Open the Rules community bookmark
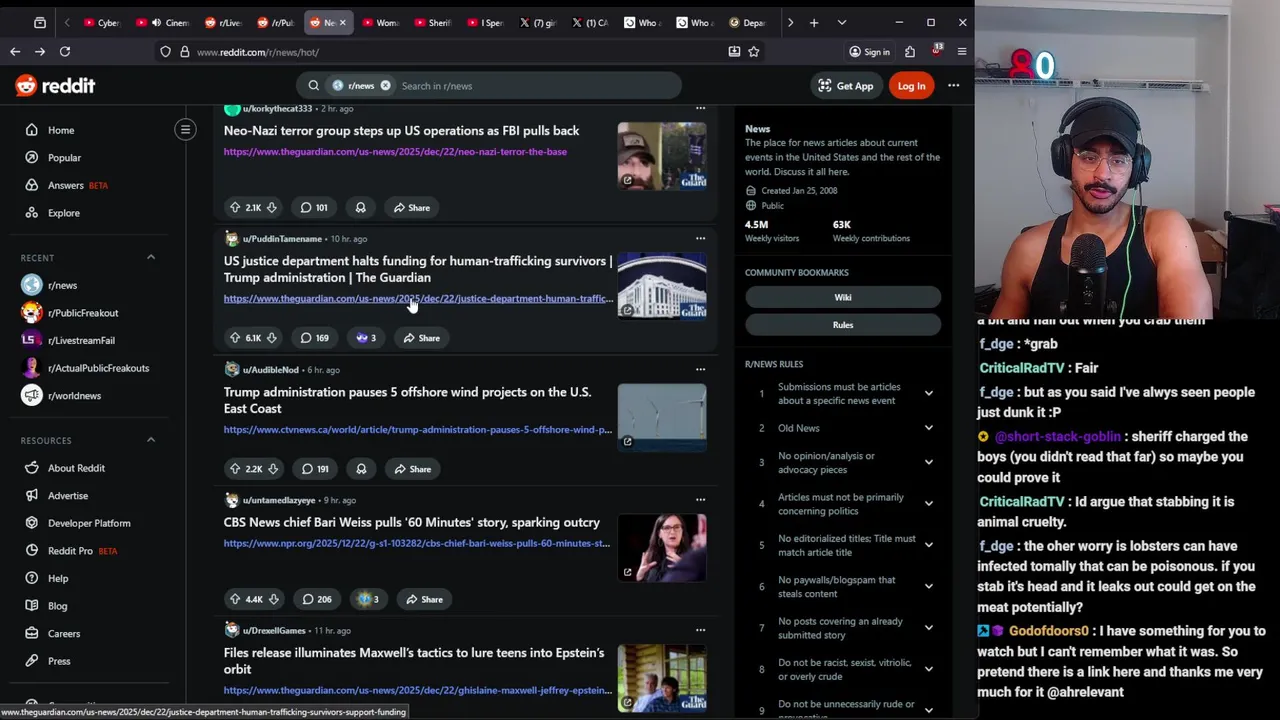The height and width of the screenshot is (720, 1280). tap(843, 325)
